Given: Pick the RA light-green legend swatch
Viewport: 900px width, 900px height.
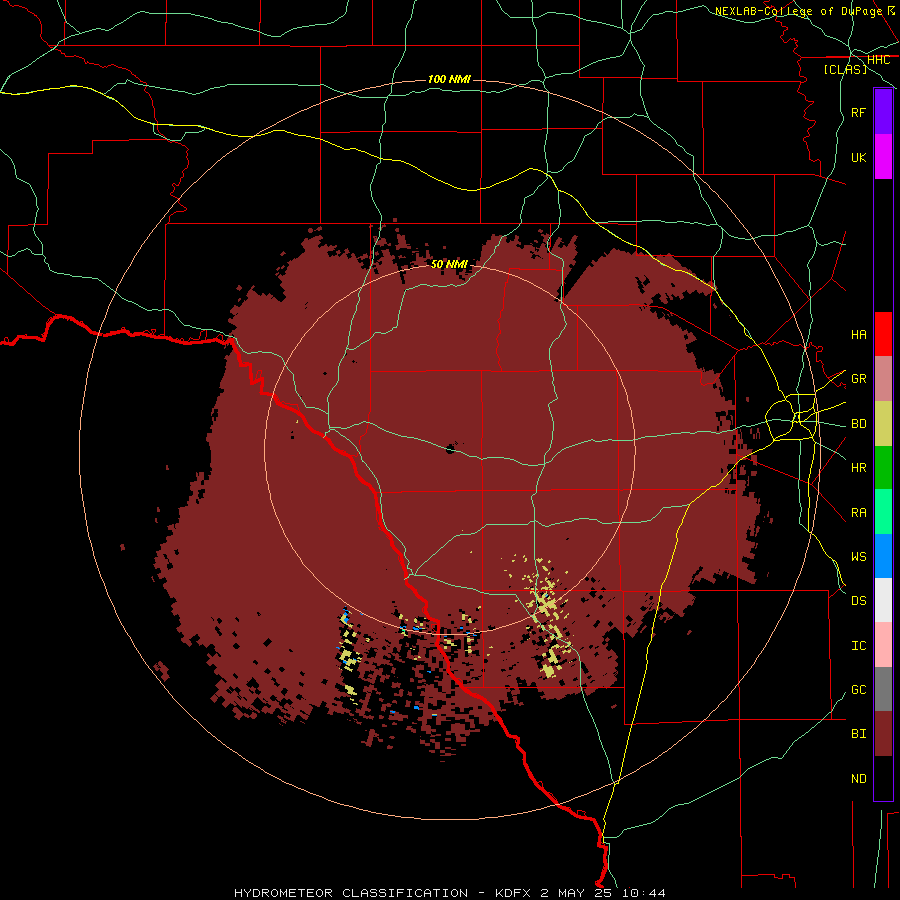Looking at the screenshot, I should [883, 512].
